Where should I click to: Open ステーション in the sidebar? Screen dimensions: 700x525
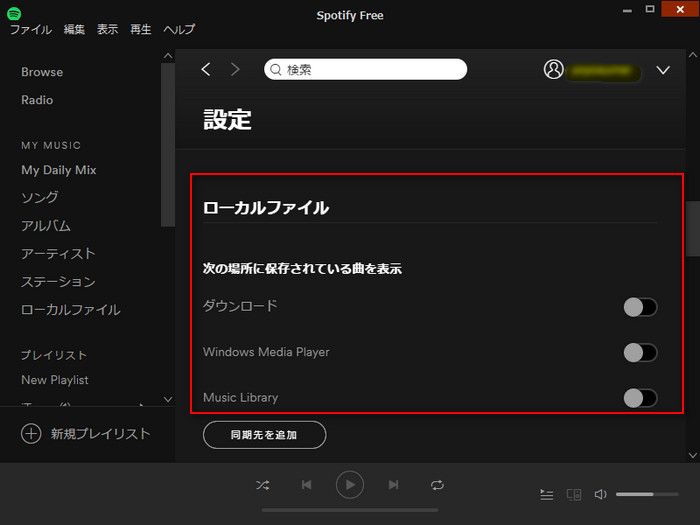58,282
